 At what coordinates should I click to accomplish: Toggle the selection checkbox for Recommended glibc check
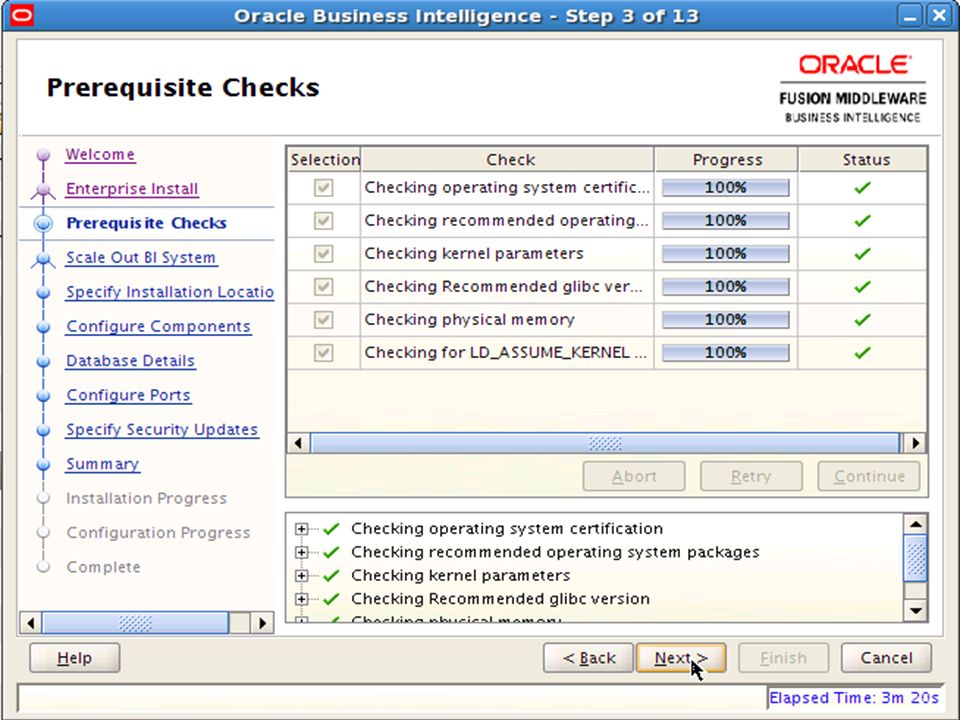click(x=323, y=287)
